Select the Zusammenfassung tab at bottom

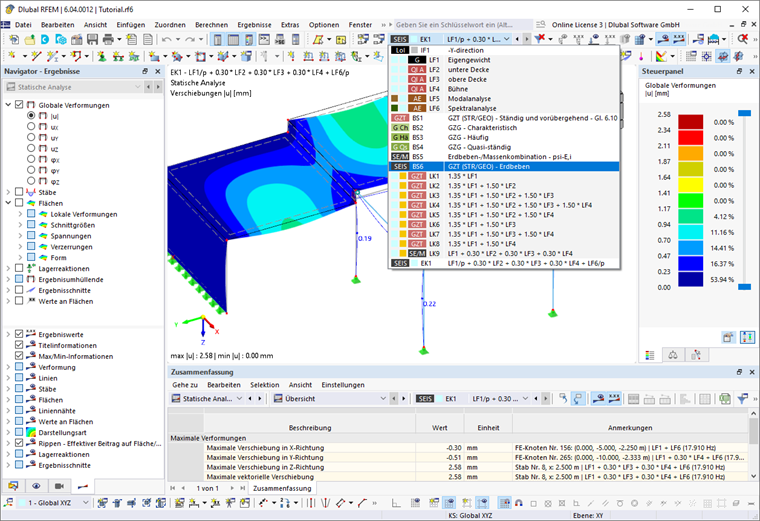pyautogui.click(x=282, y=488)
